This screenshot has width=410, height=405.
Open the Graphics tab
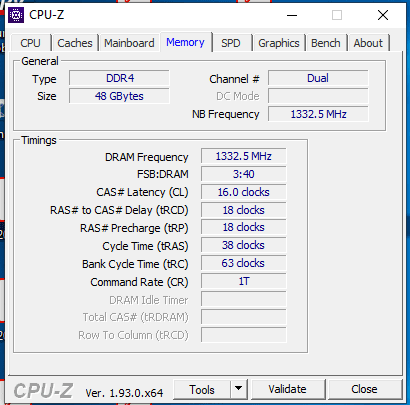point(279,43)
